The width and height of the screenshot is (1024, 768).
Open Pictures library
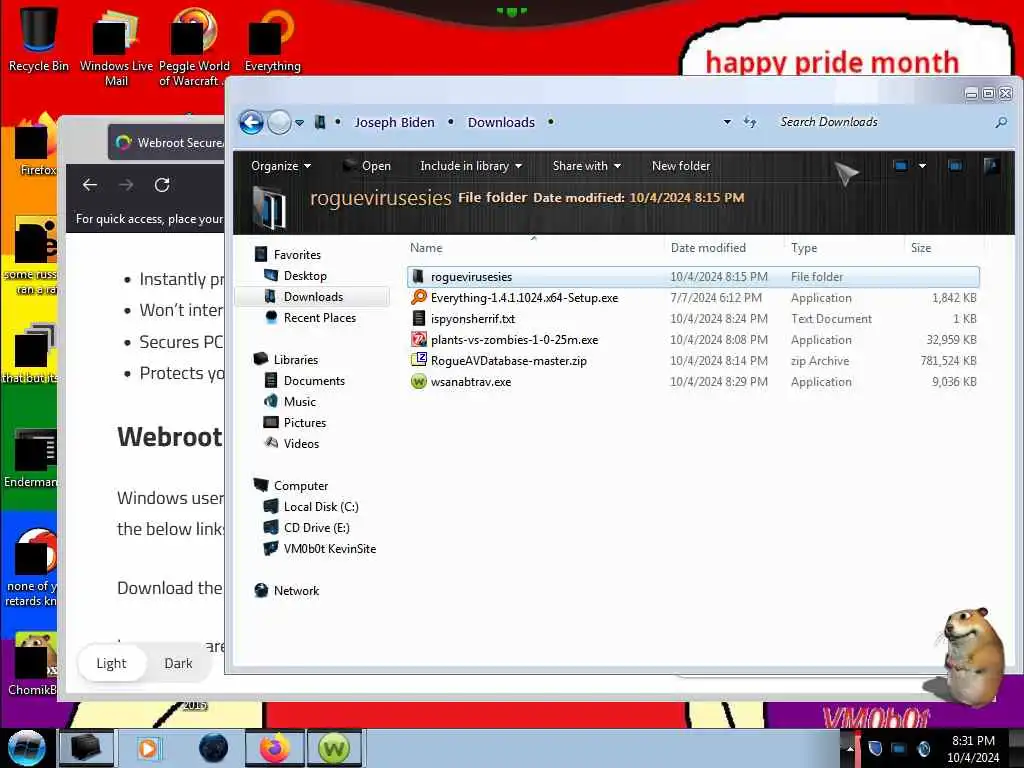coord(304,423)
